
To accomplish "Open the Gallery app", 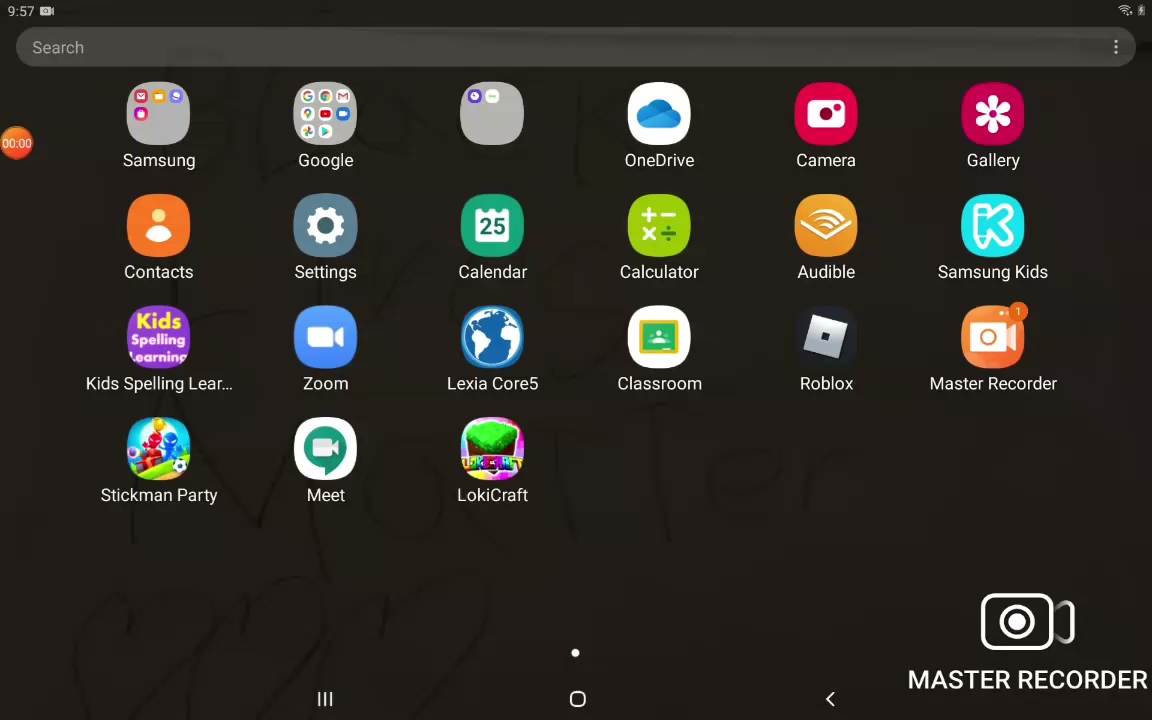I will coord(992,115).
